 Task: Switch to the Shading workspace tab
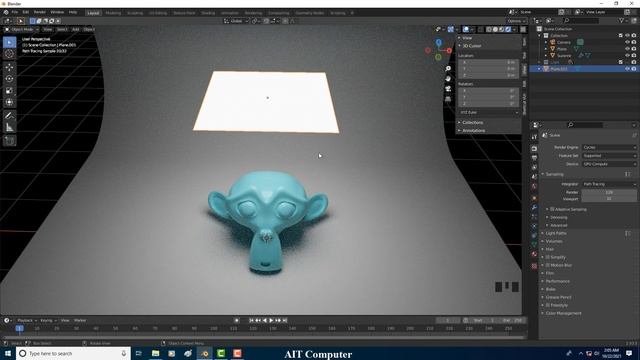tap(208, 13)
